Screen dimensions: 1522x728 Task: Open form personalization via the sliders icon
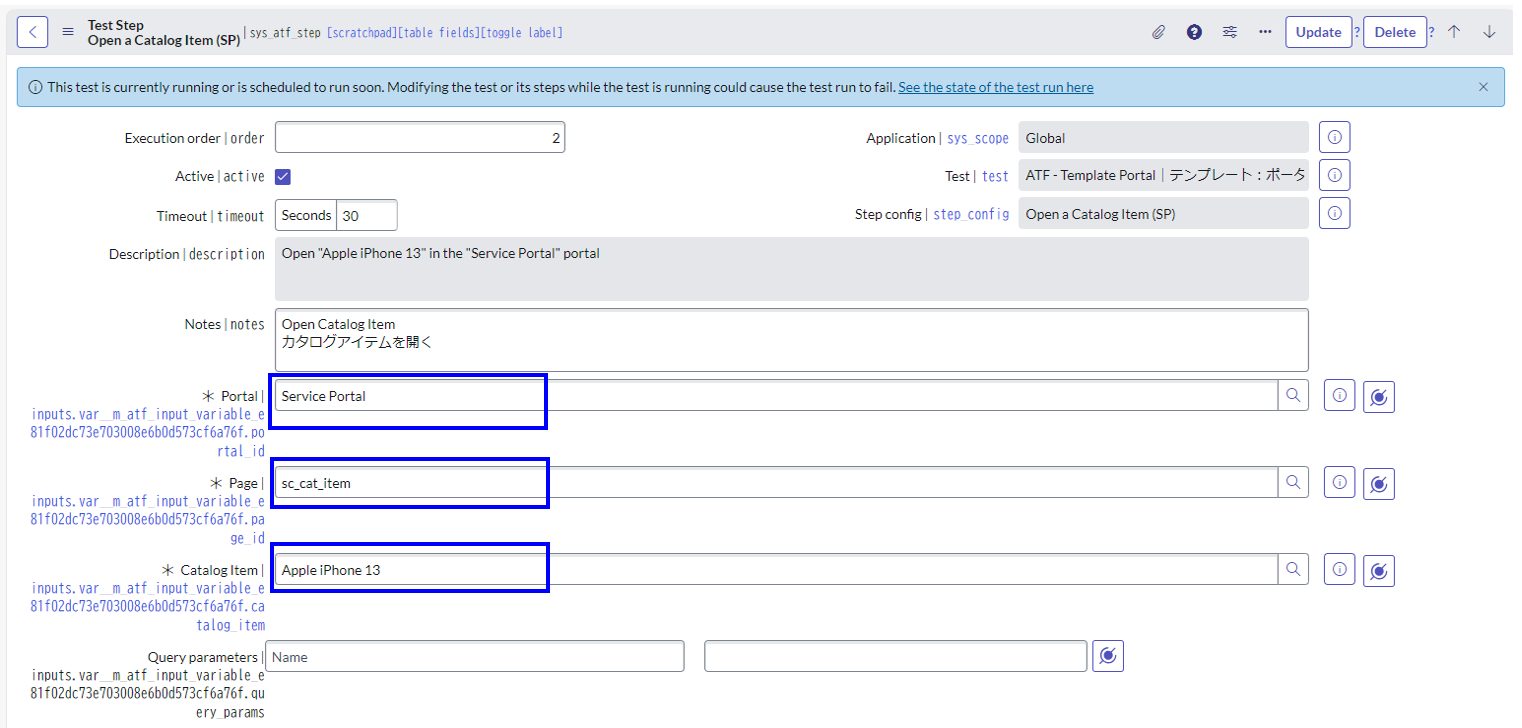[1229, 31]
